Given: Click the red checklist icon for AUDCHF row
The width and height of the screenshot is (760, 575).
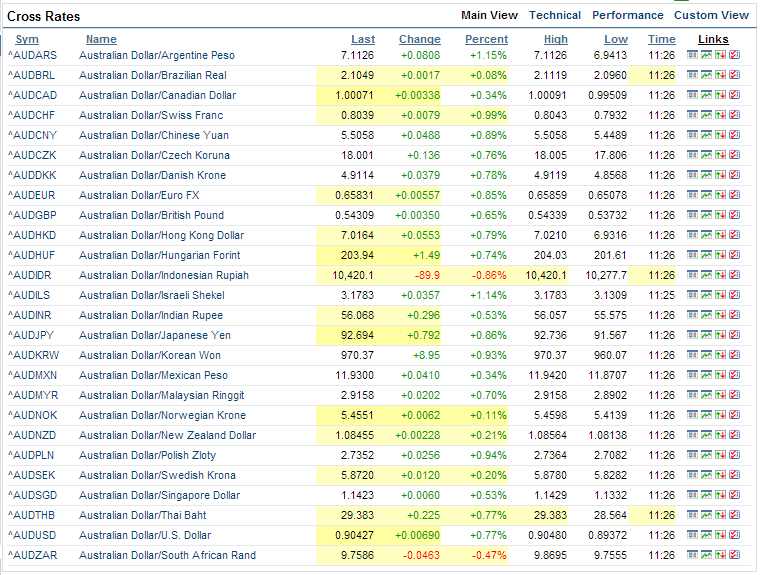Looking at the screenshot, I should coord(734,115).
